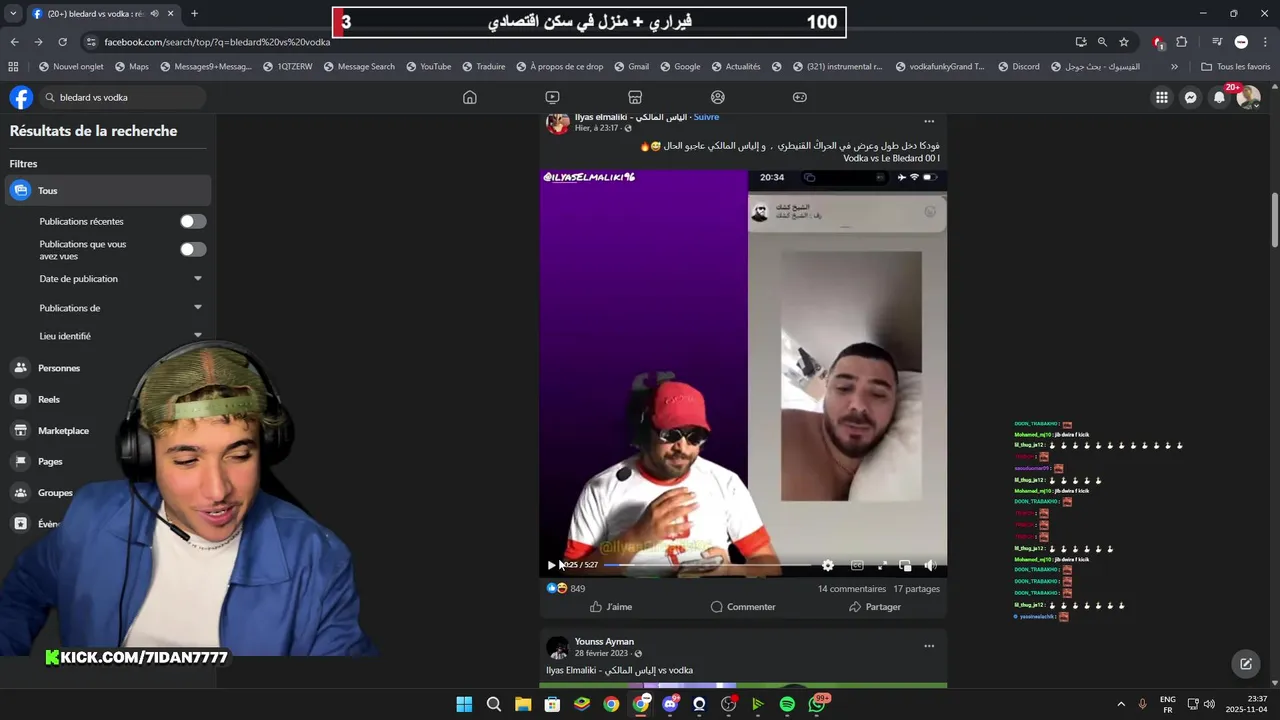Image resolution: width=1280 pixels, height=720 pixels.
Task: Seek on the video progress bar
Action: [x=707, y=565]
